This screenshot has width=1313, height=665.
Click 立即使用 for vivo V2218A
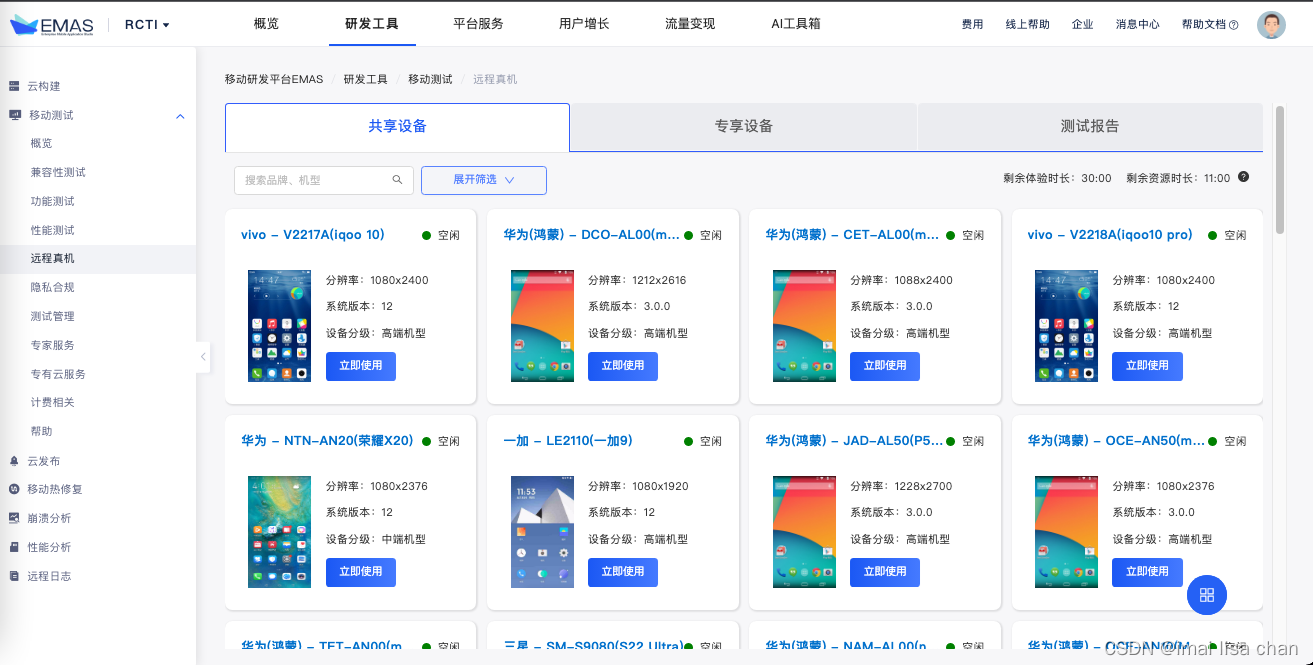(x=1147, y=366)
